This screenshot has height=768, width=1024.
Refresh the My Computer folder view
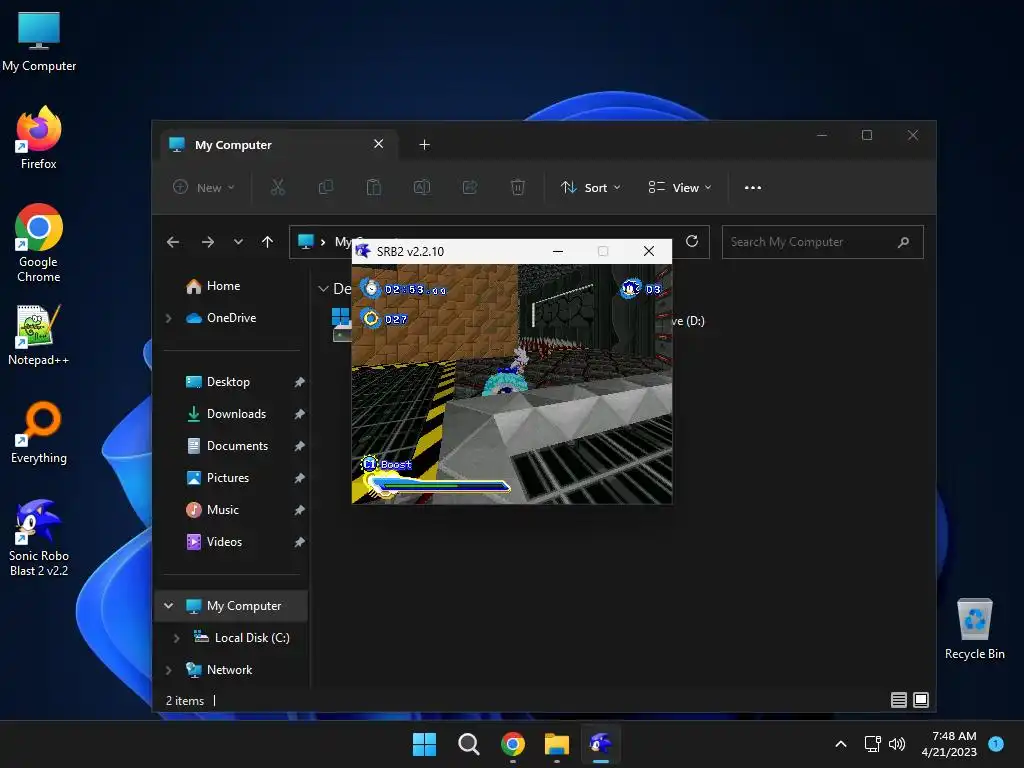pyautogui.click(x=692, y=242)
